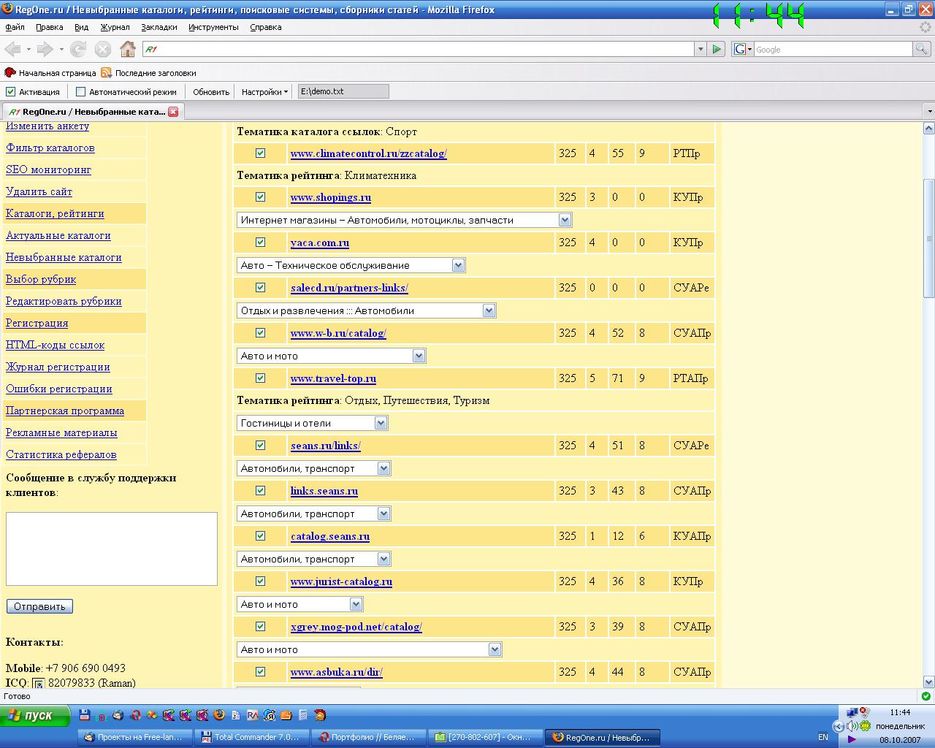
Task: Open the Правка menu
Action: [x=49, y=27]
